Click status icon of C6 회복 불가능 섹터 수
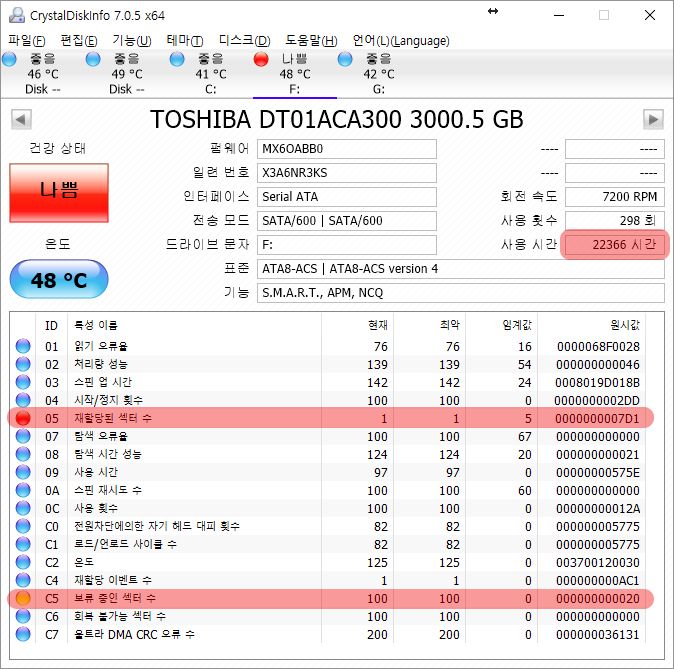 pyautogui.click(x=23, y=616)
